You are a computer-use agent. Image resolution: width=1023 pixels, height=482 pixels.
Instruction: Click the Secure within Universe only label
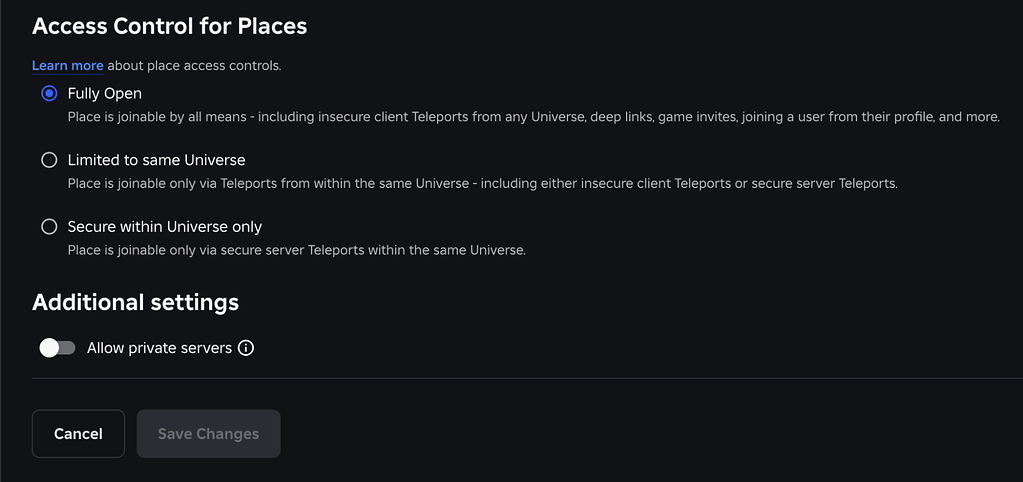point(164,227)
